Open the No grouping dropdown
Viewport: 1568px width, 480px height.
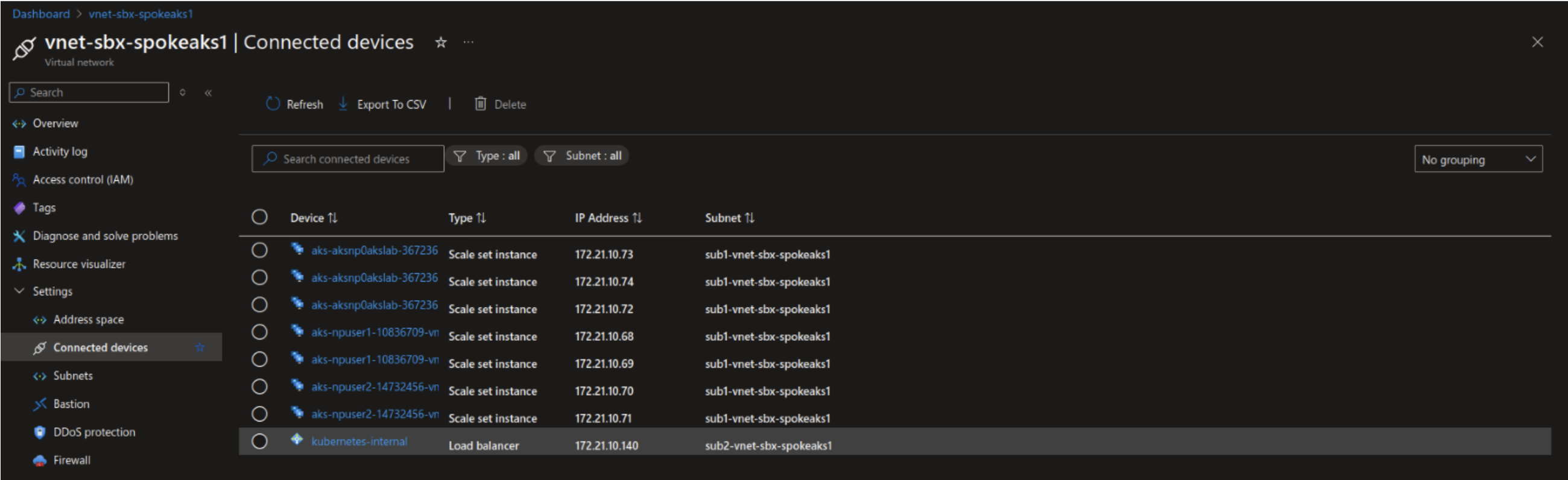click(x=1478, y=159)
